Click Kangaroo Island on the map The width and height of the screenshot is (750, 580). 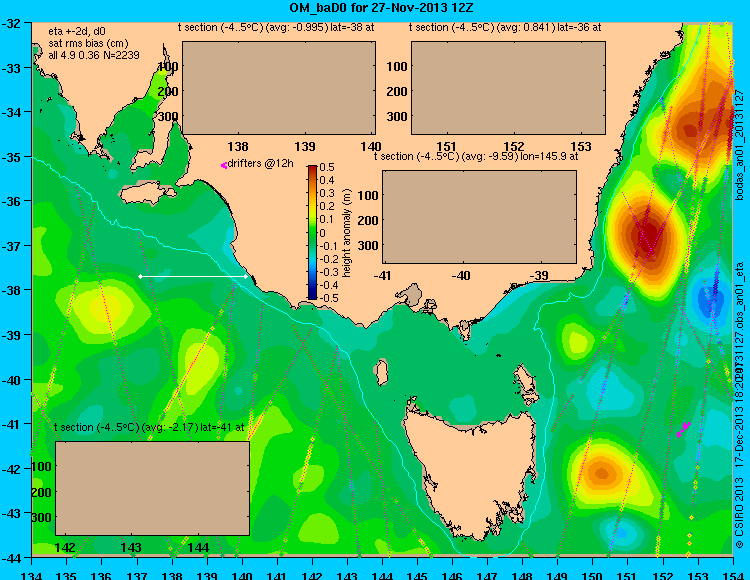(148, 194)
